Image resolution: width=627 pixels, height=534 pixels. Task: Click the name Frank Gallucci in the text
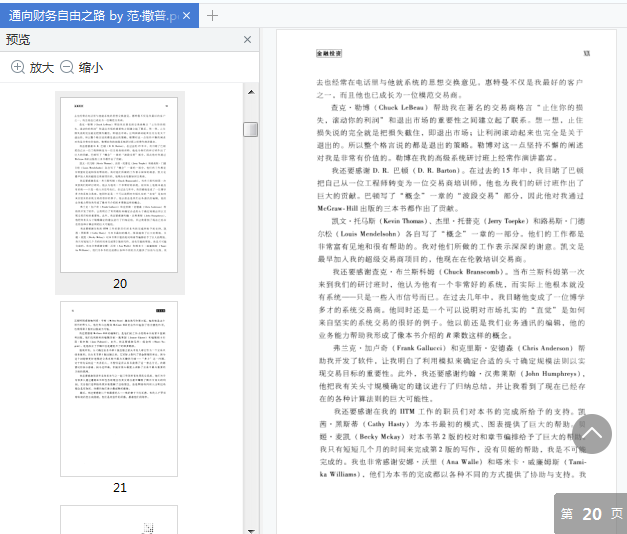[x=419, y=348]
